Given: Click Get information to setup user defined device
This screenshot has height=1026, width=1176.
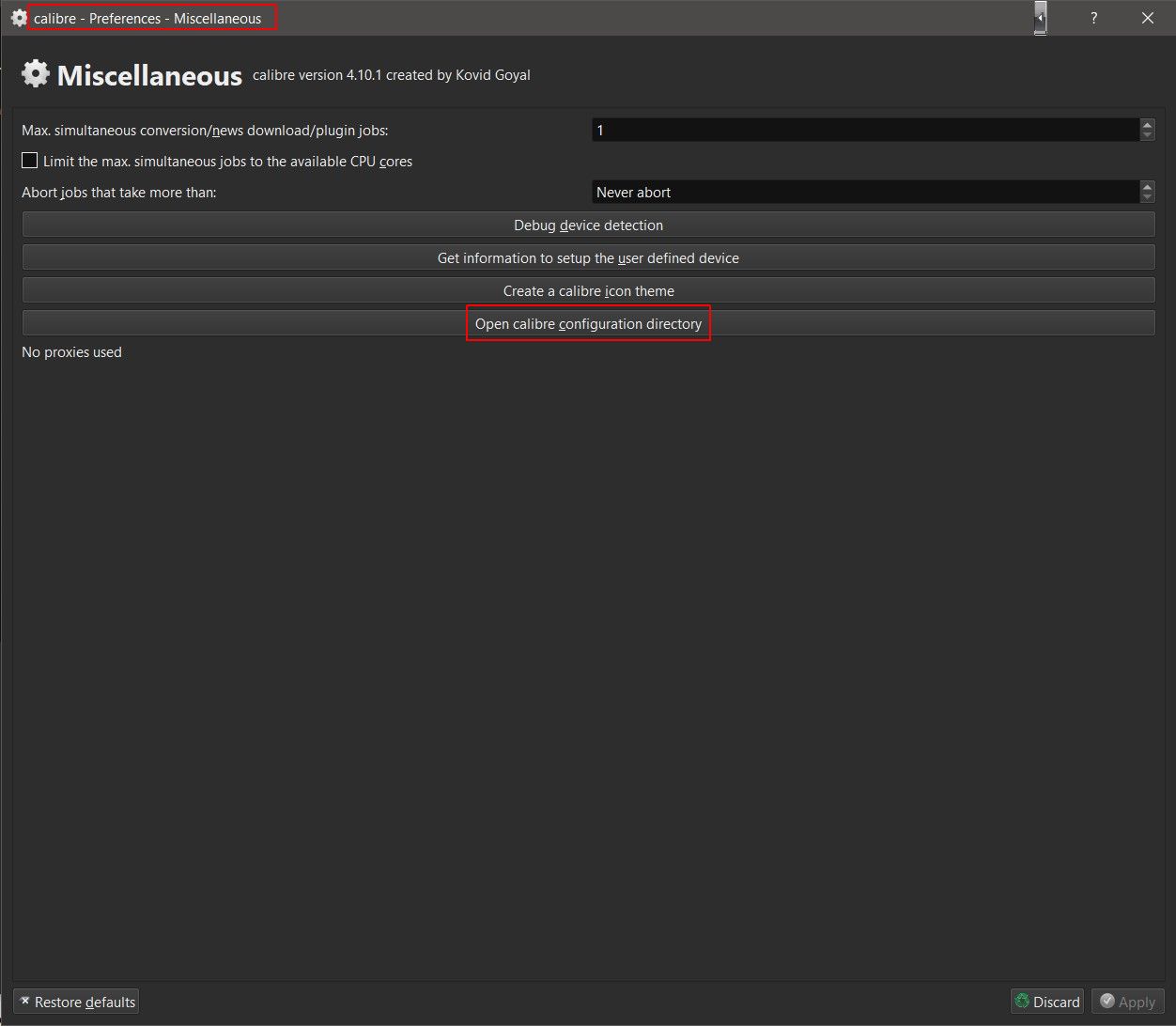Looking at the screenshot, I should (588, 257).
